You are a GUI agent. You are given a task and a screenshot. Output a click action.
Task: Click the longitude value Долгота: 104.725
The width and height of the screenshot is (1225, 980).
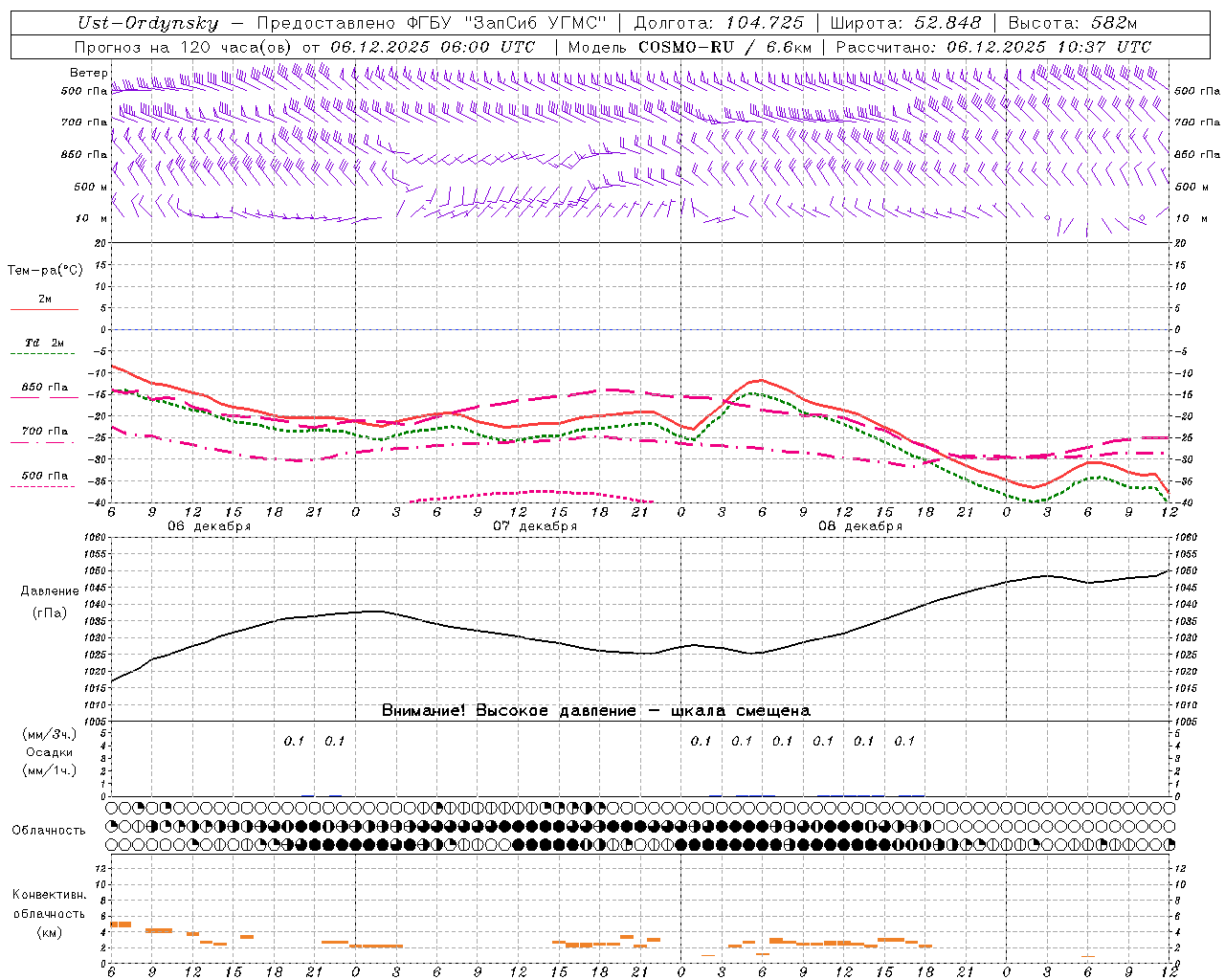[719, 24]
